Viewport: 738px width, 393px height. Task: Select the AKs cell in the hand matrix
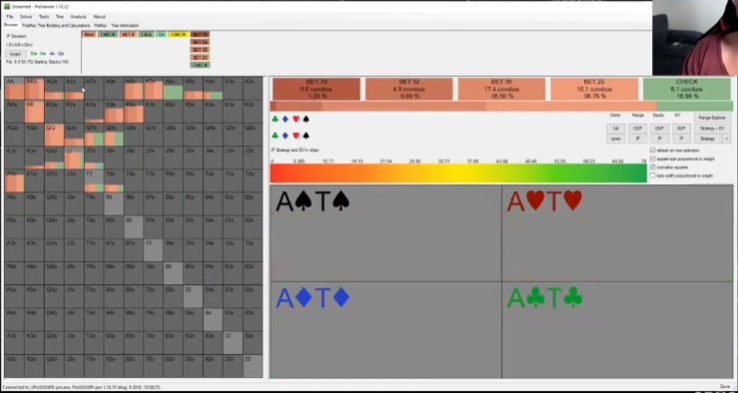[x=34, y=88]
